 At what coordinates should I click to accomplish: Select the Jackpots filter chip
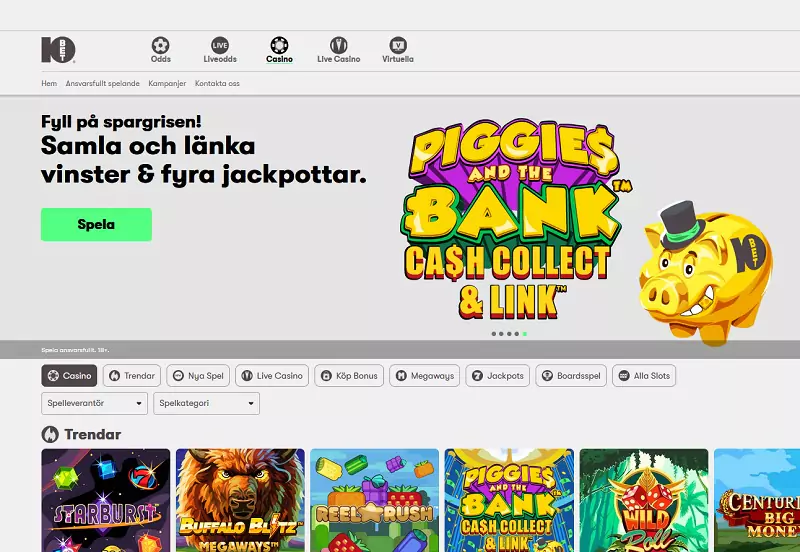click(x=497, y=375)
